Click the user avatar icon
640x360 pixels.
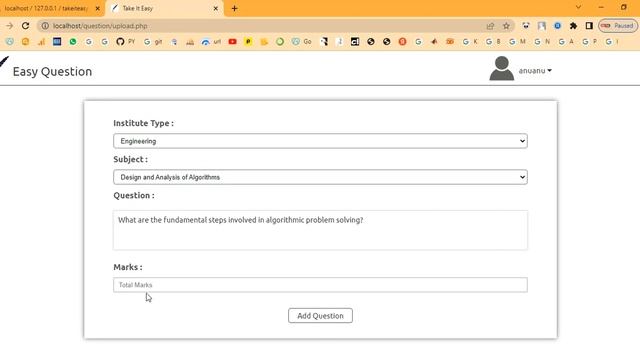(x=502, y=69)
